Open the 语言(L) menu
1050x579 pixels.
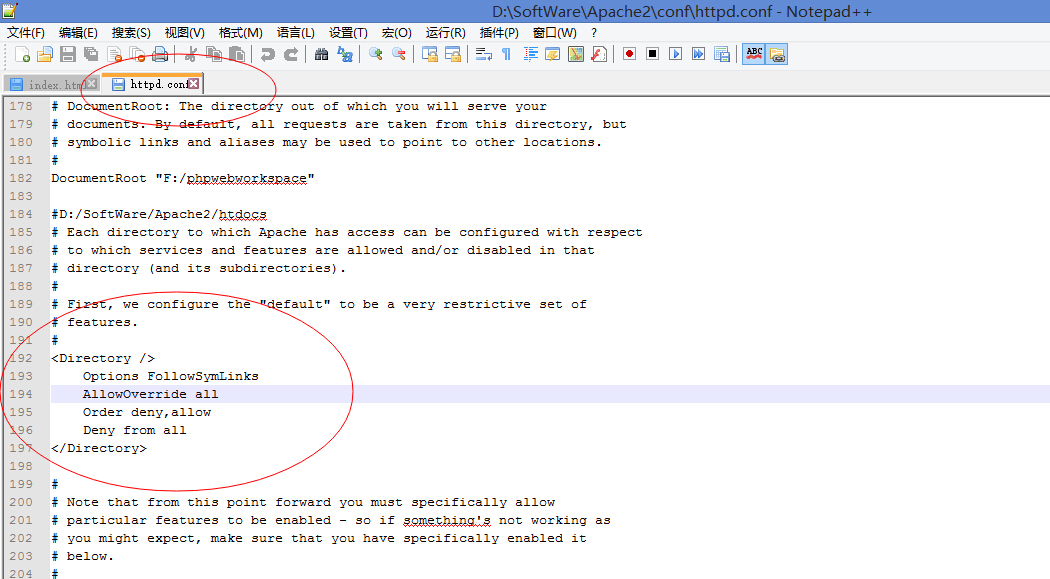click(x=295, y=33)
